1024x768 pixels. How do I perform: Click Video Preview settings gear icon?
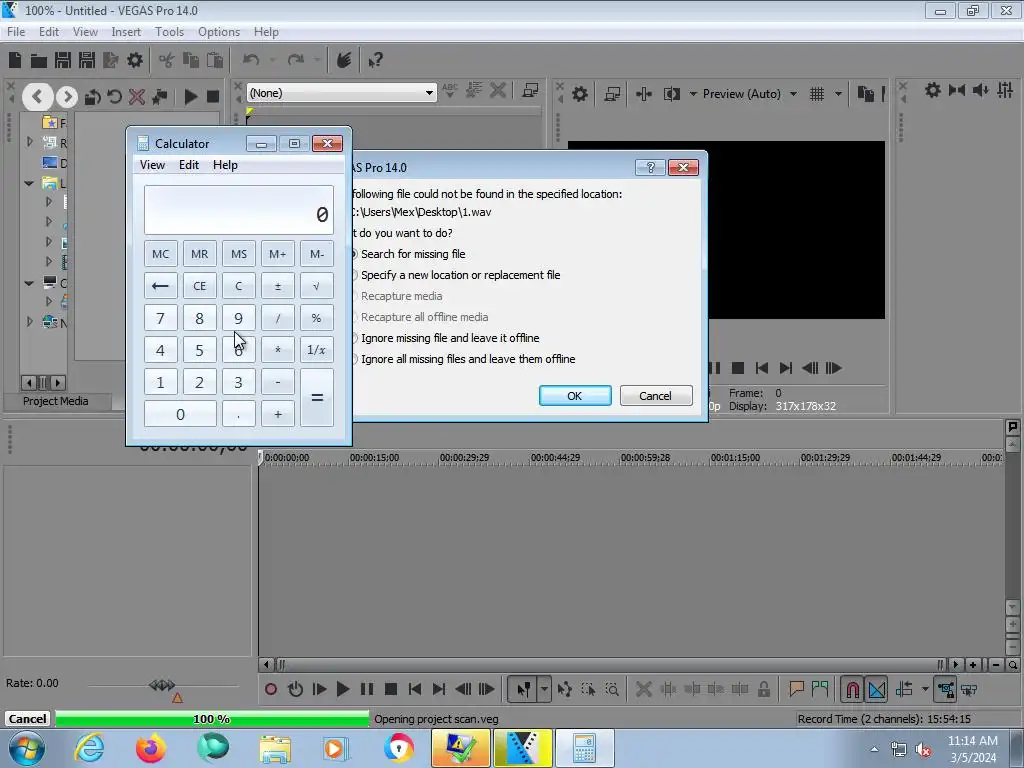point(579,94)
